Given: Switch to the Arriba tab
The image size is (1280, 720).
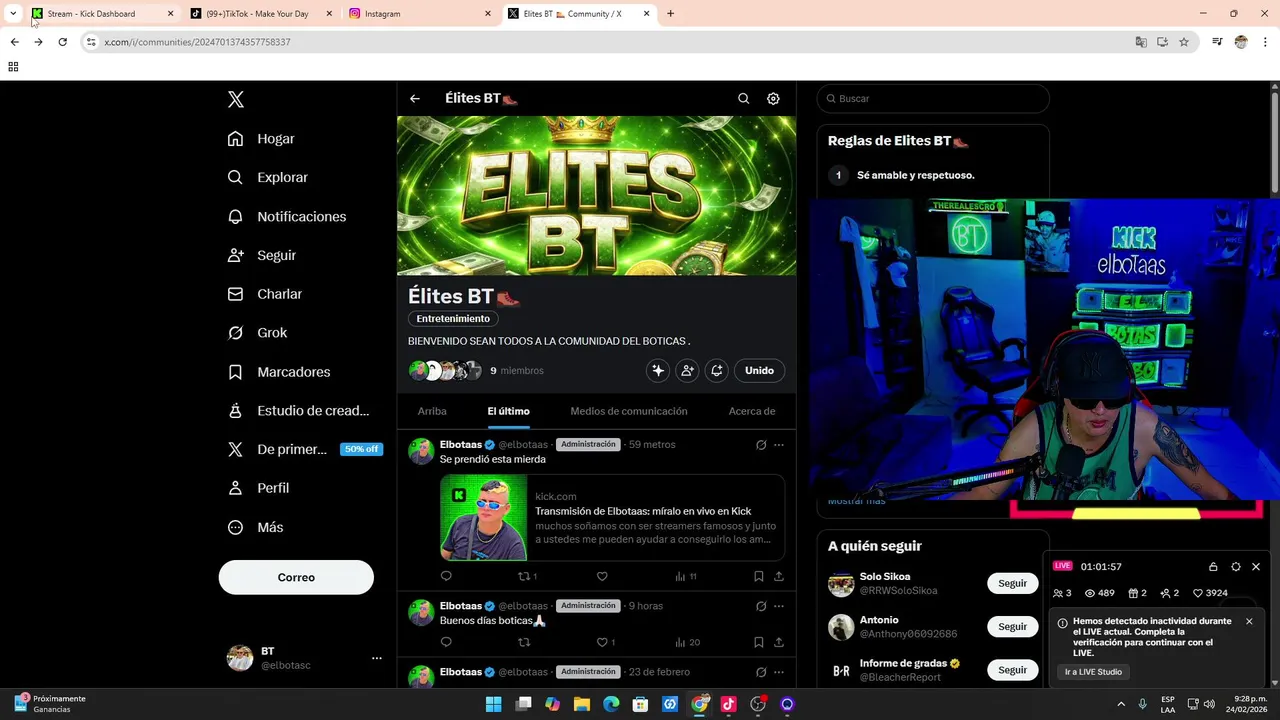Looking at the screenshot, I should point(432,411).
